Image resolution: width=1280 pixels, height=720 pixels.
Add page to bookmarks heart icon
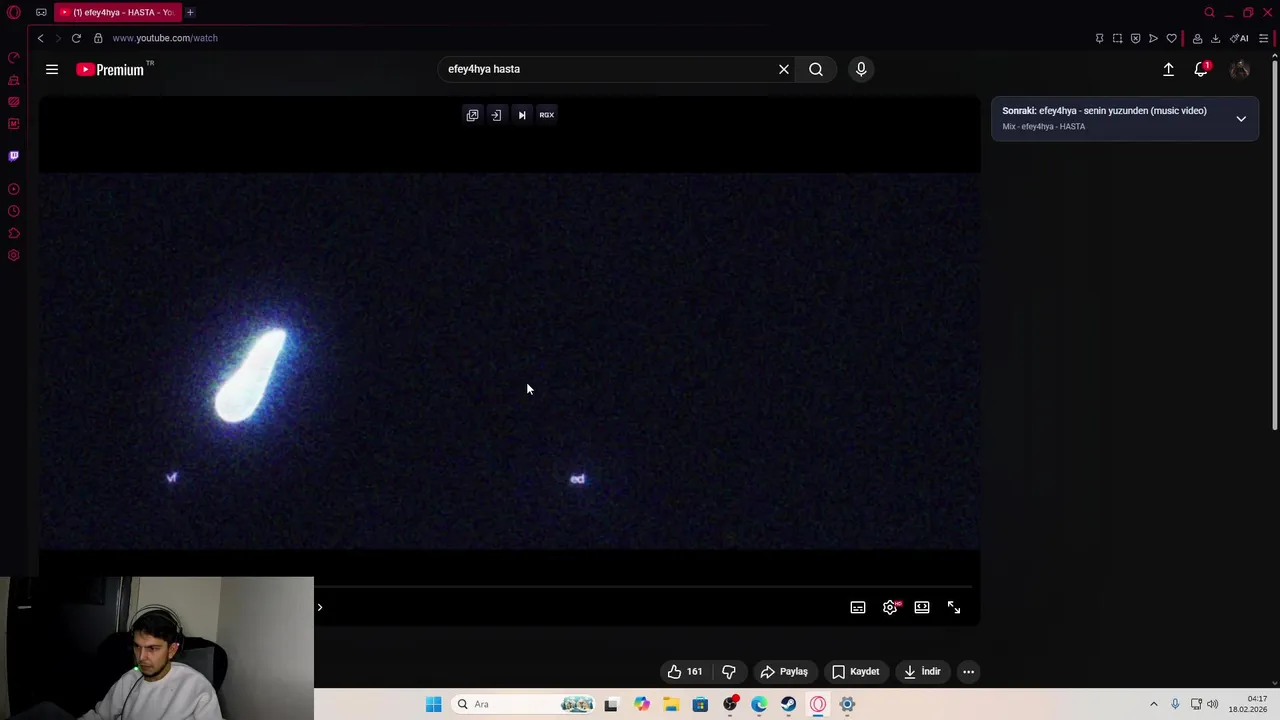pos(1171,38)
